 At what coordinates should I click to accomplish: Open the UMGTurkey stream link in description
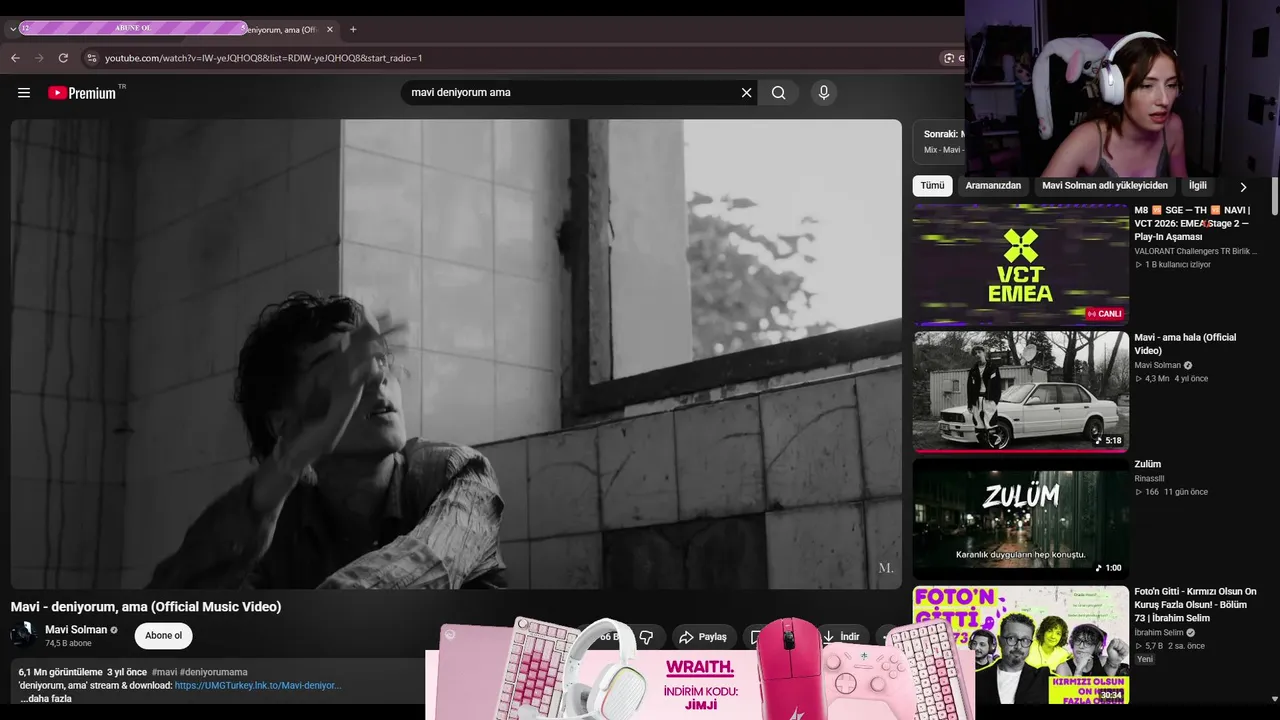pos(258,685)
